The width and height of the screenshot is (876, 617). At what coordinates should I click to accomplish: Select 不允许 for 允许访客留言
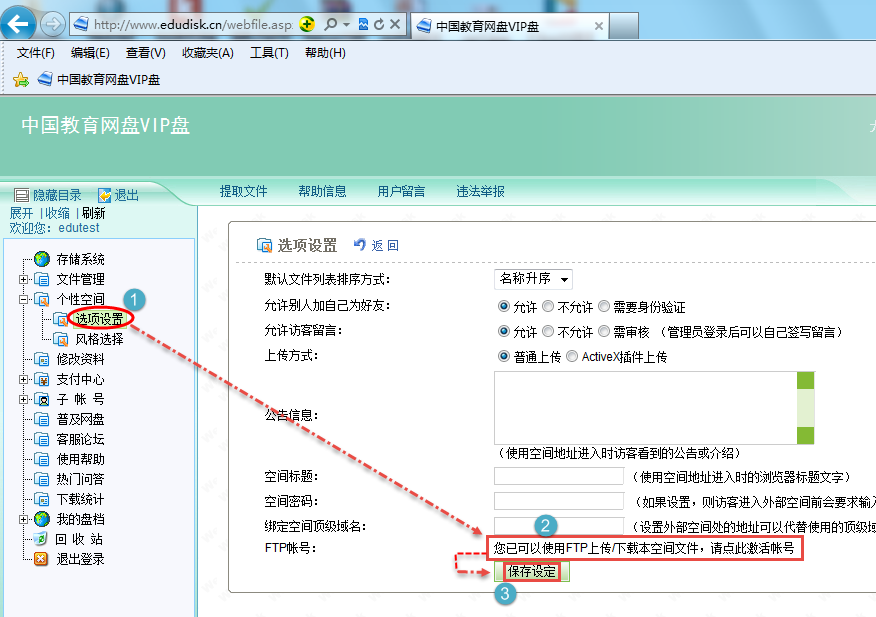pos(549,331)
